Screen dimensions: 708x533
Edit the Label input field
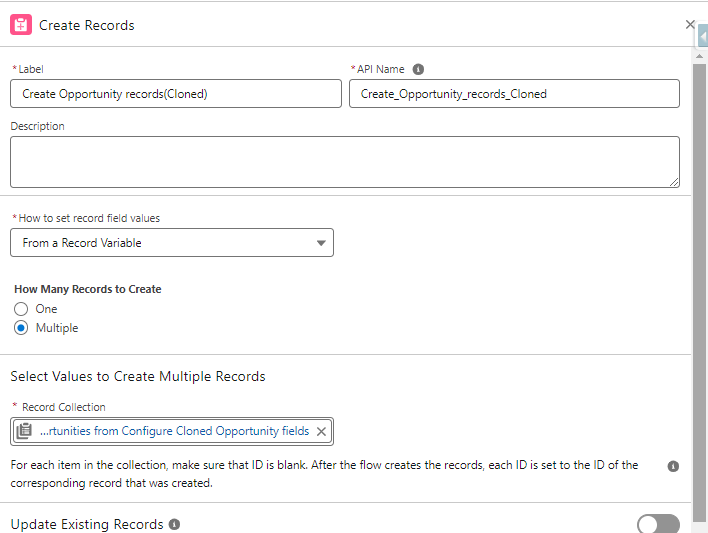176,94
